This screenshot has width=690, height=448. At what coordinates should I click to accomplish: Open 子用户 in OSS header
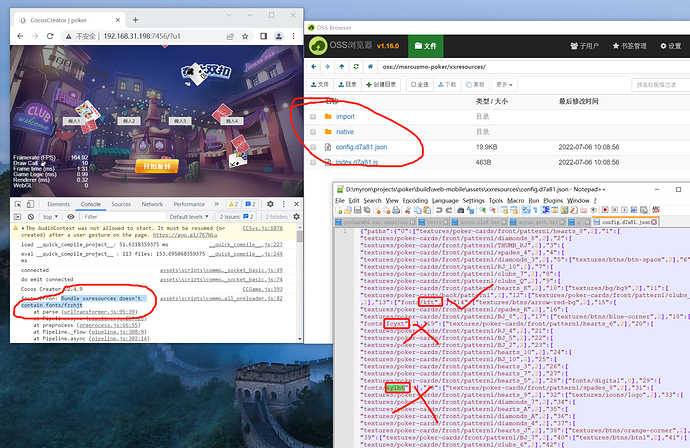click(x=584, y=46)
